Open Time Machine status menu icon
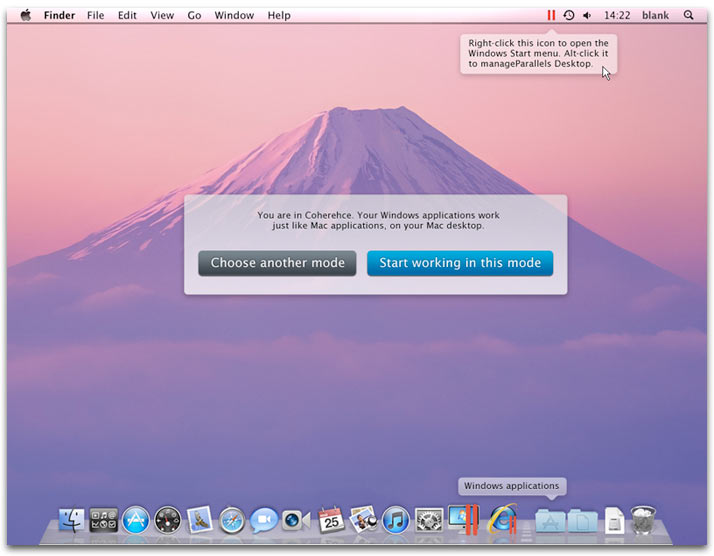Viewport: 714px width, 556px height. 569,16
